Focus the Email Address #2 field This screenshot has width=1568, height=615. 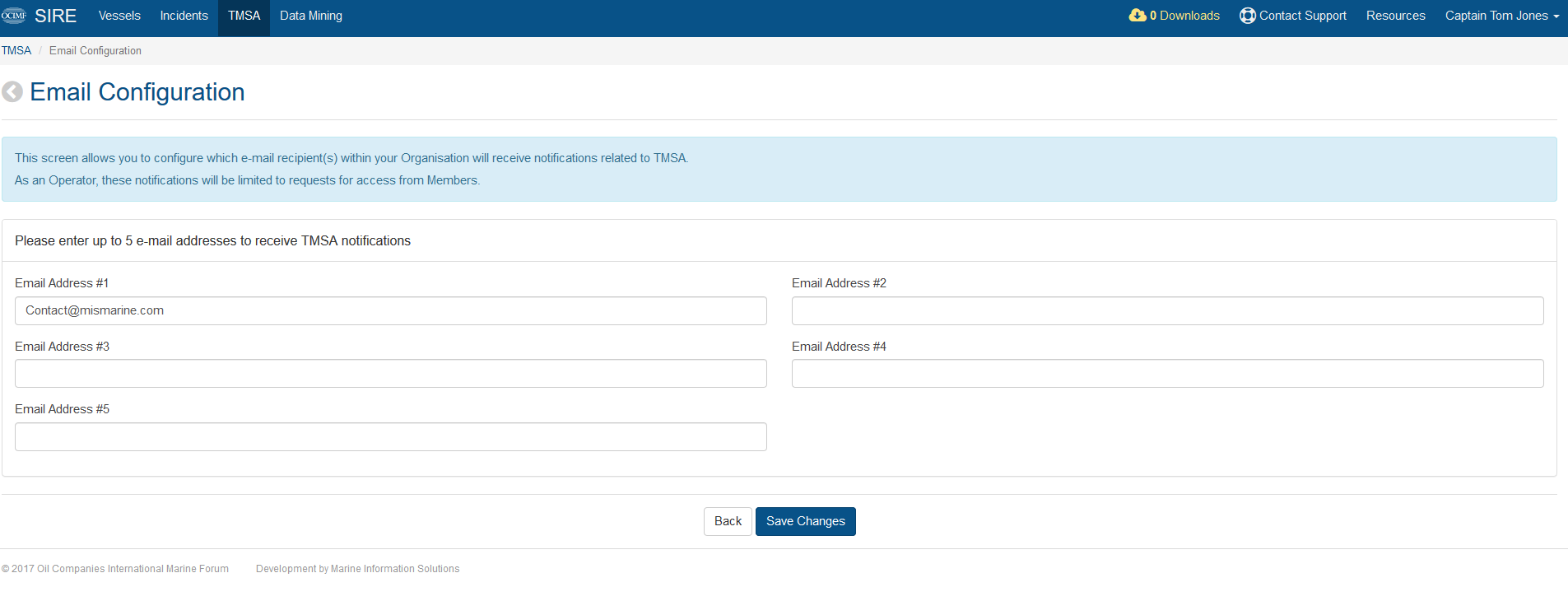[x=1168, y=310]
